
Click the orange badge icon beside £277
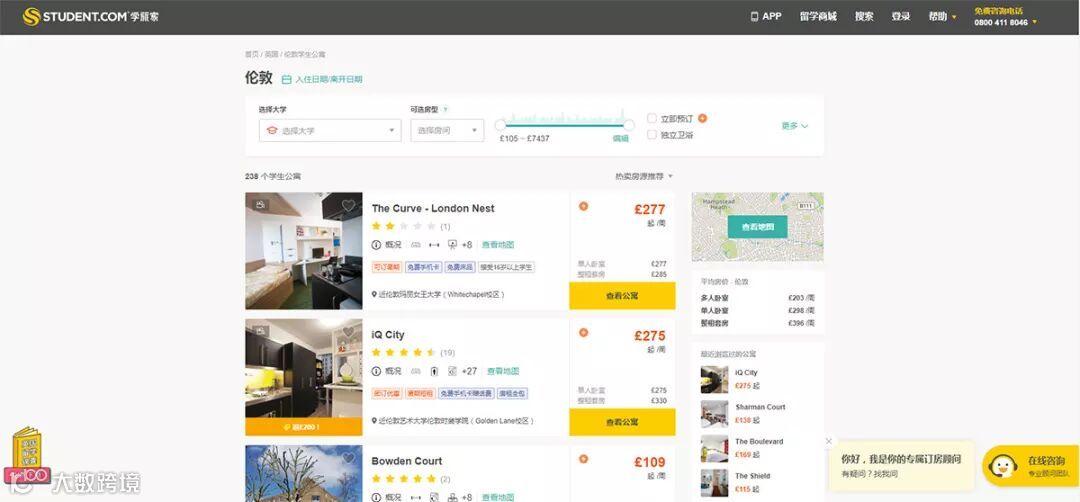pos(583,206)
